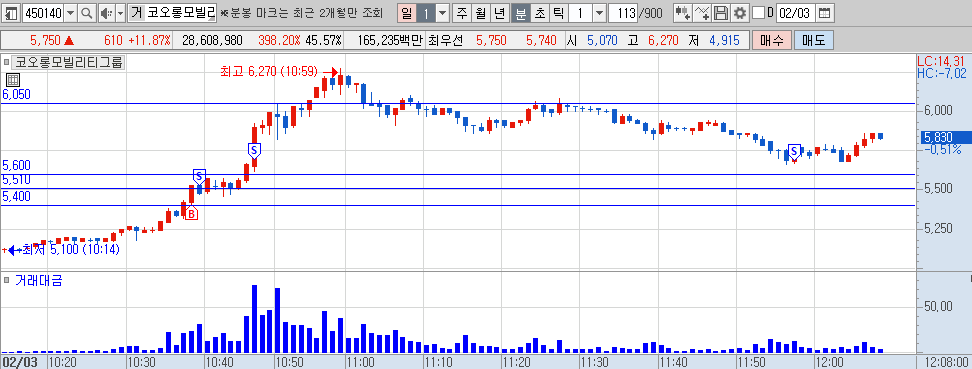972x369 pixels.
Task: Toggle the 거래대금 panel square marker
Action: (7, 280)
